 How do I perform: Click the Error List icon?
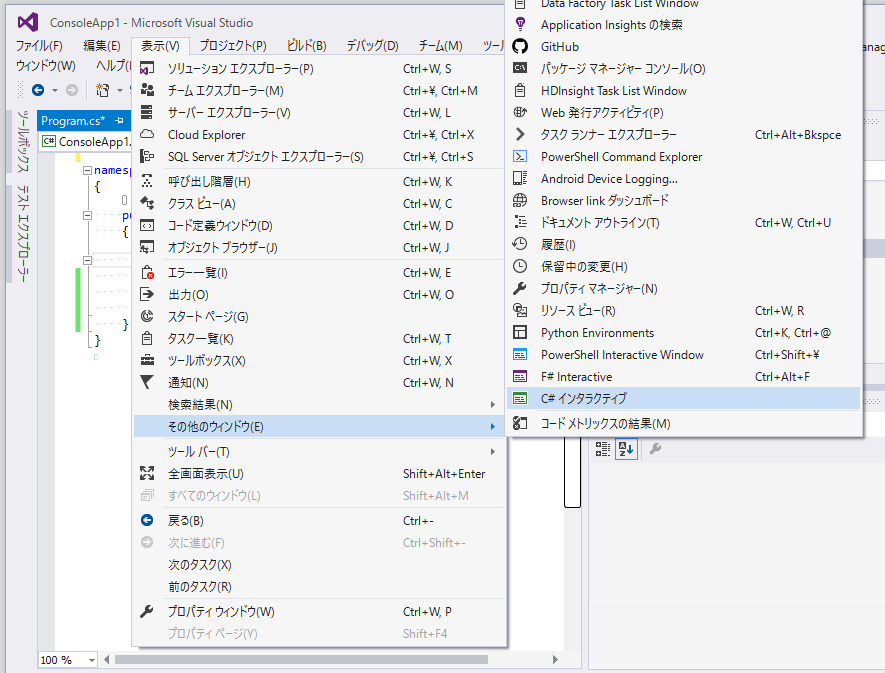coord(147,273)
